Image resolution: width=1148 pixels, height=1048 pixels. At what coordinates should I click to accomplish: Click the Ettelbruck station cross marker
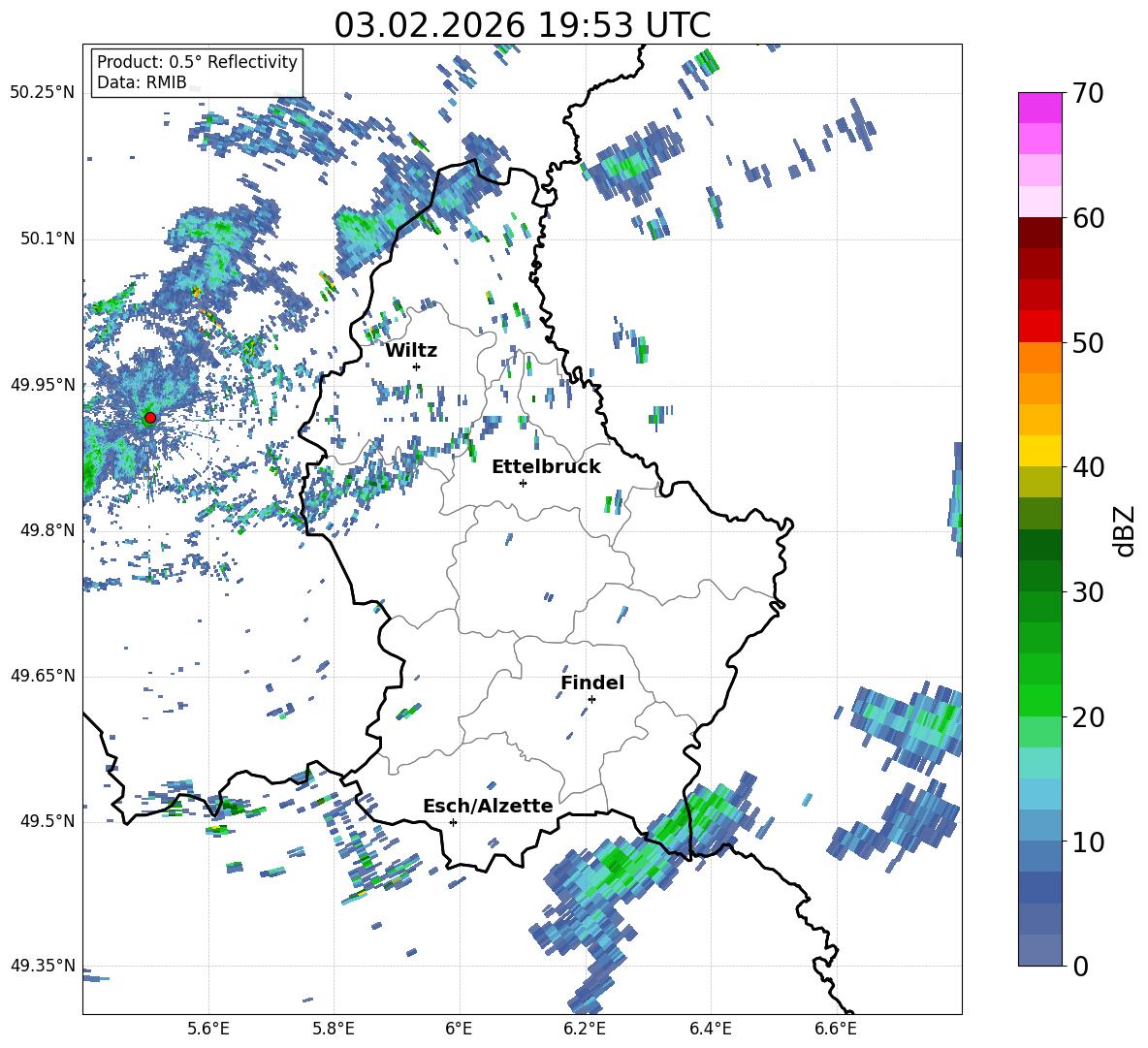click(523, 483)
